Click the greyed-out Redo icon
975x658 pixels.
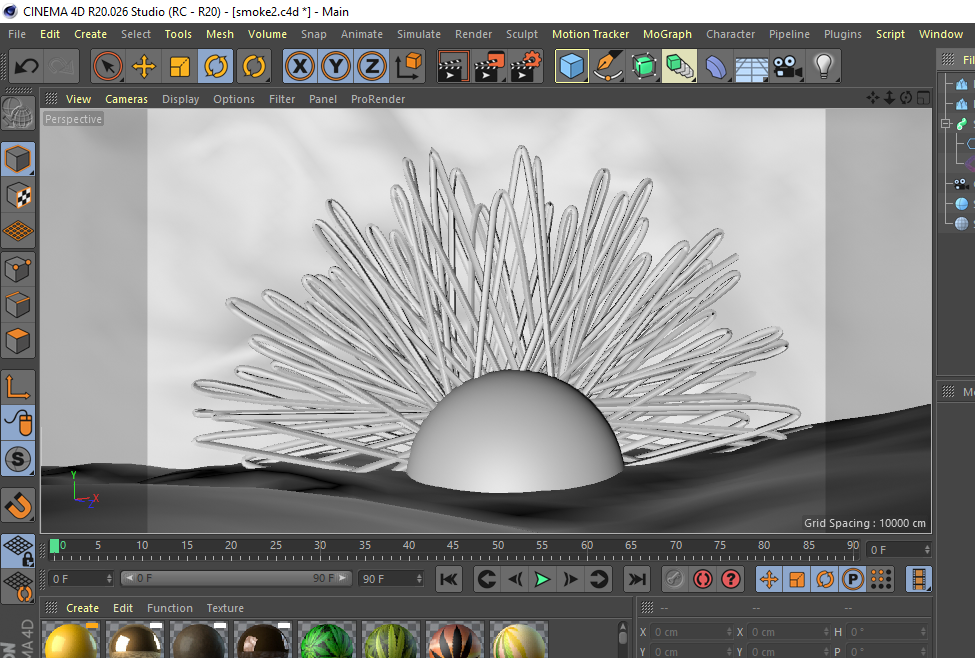coord(61,66)
